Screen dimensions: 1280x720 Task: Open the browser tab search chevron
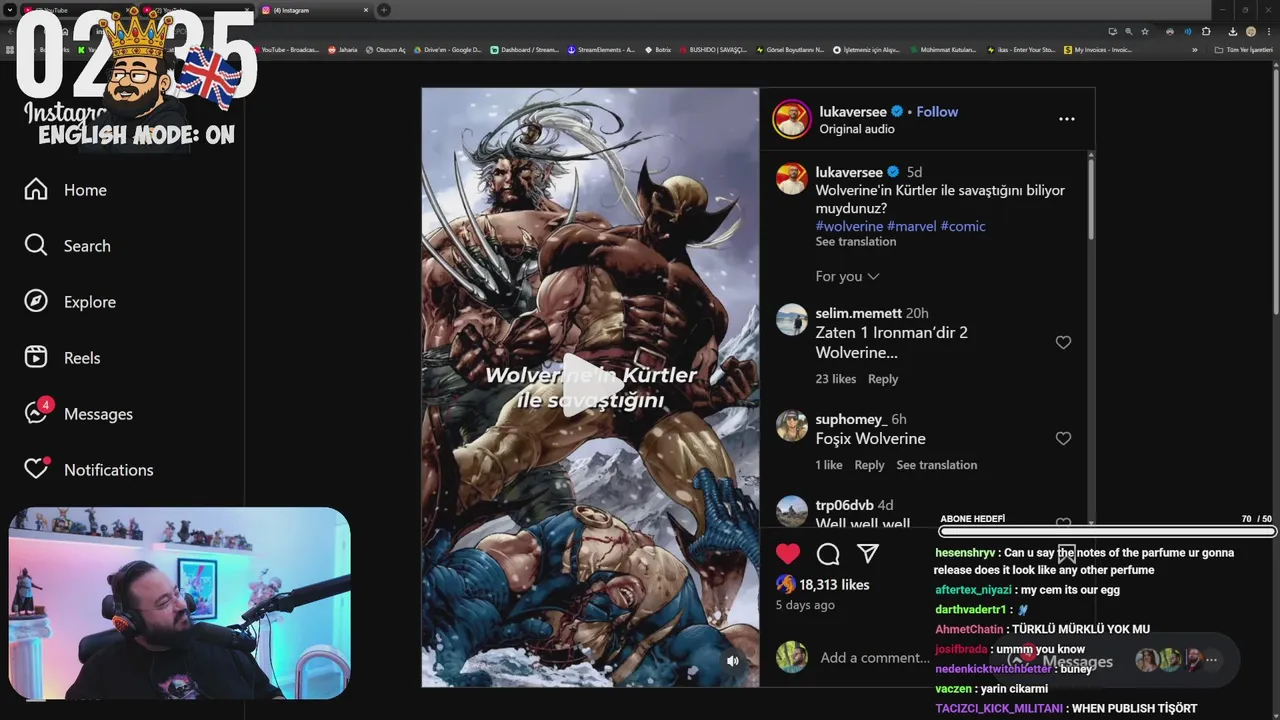(10, 10)
